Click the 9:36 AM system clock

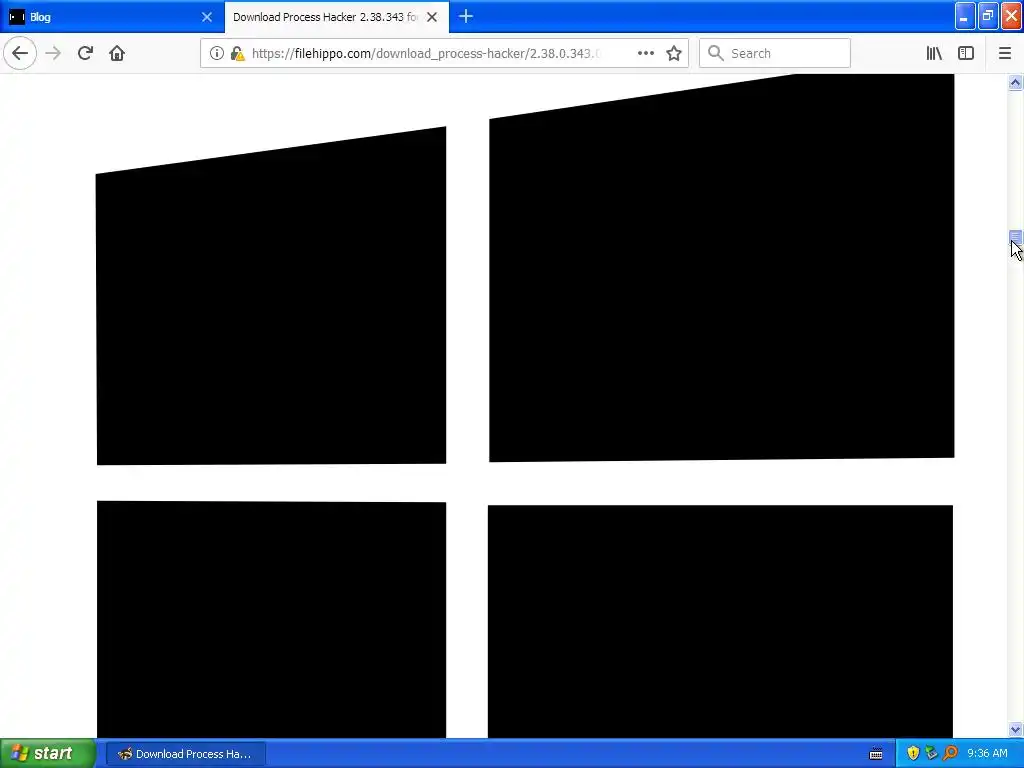987,754
